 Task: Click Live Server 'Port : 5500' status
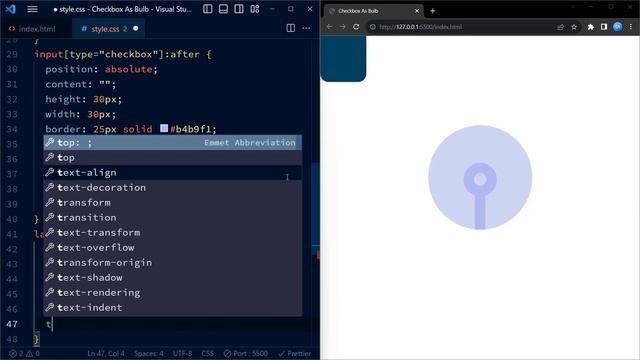[246, 353]
